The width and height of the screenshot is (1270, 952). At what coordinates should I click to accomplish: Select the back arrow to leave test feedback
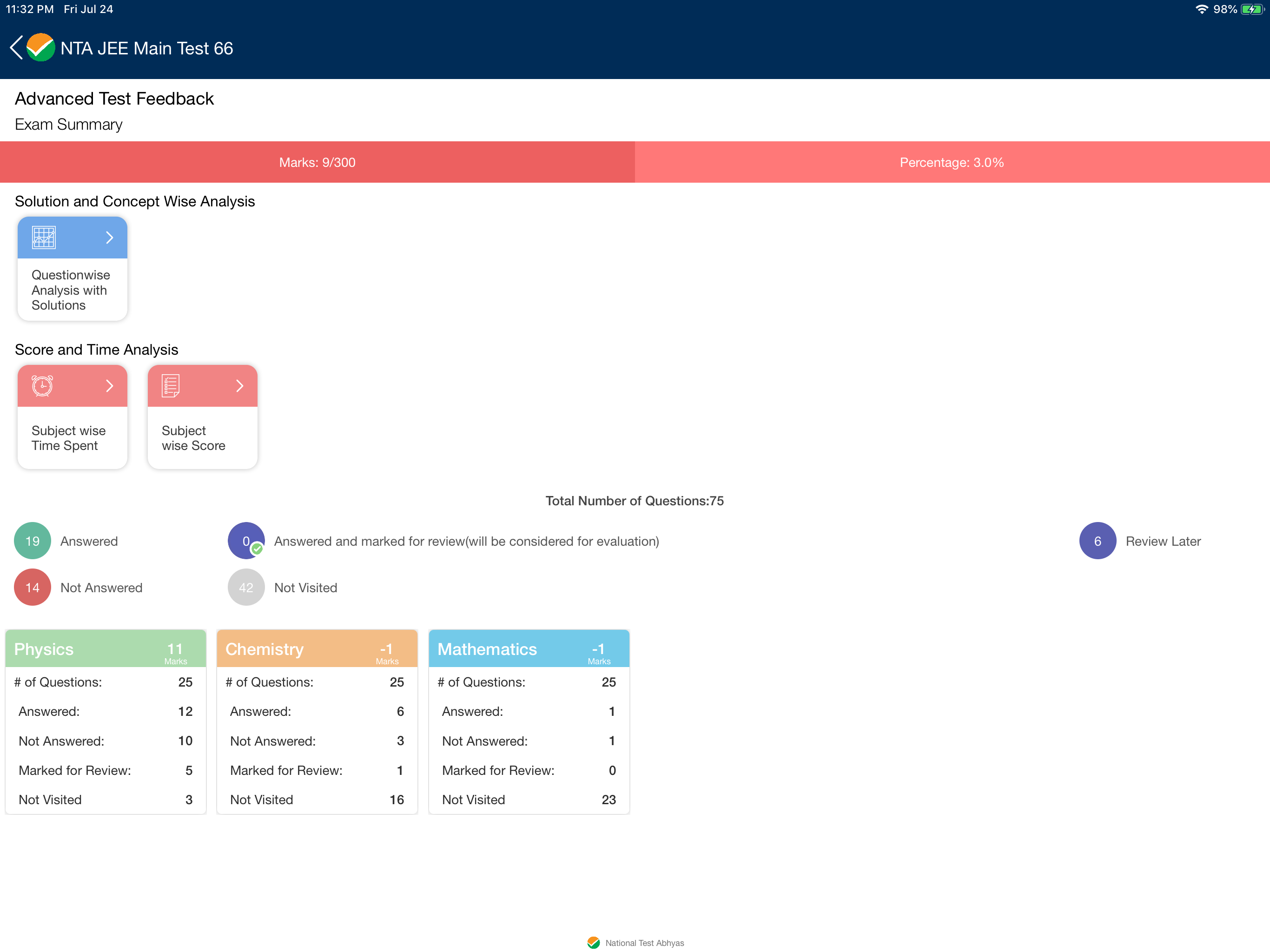pos(15,48)
